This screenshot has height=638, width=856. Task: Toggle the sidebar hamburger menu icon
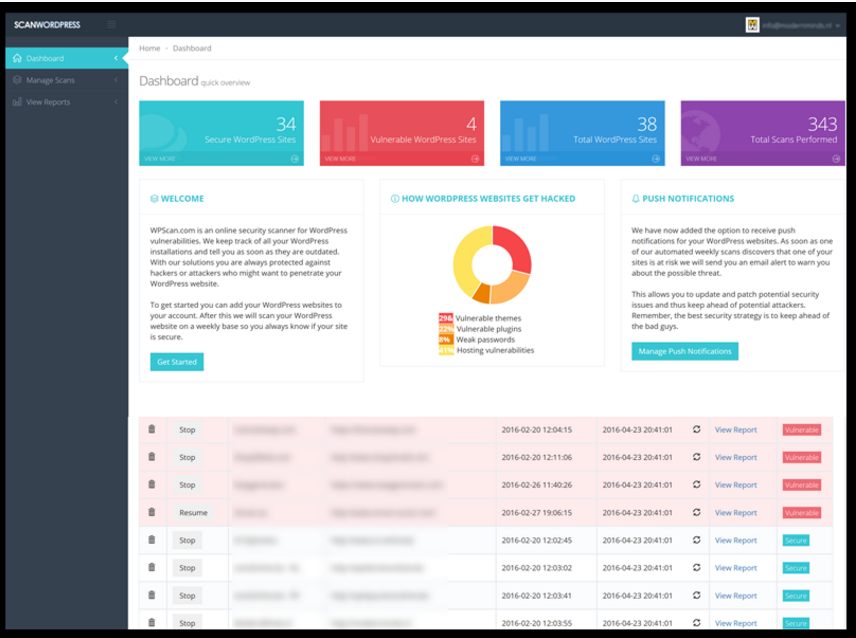pyautogui.click(x=111, y=25)
